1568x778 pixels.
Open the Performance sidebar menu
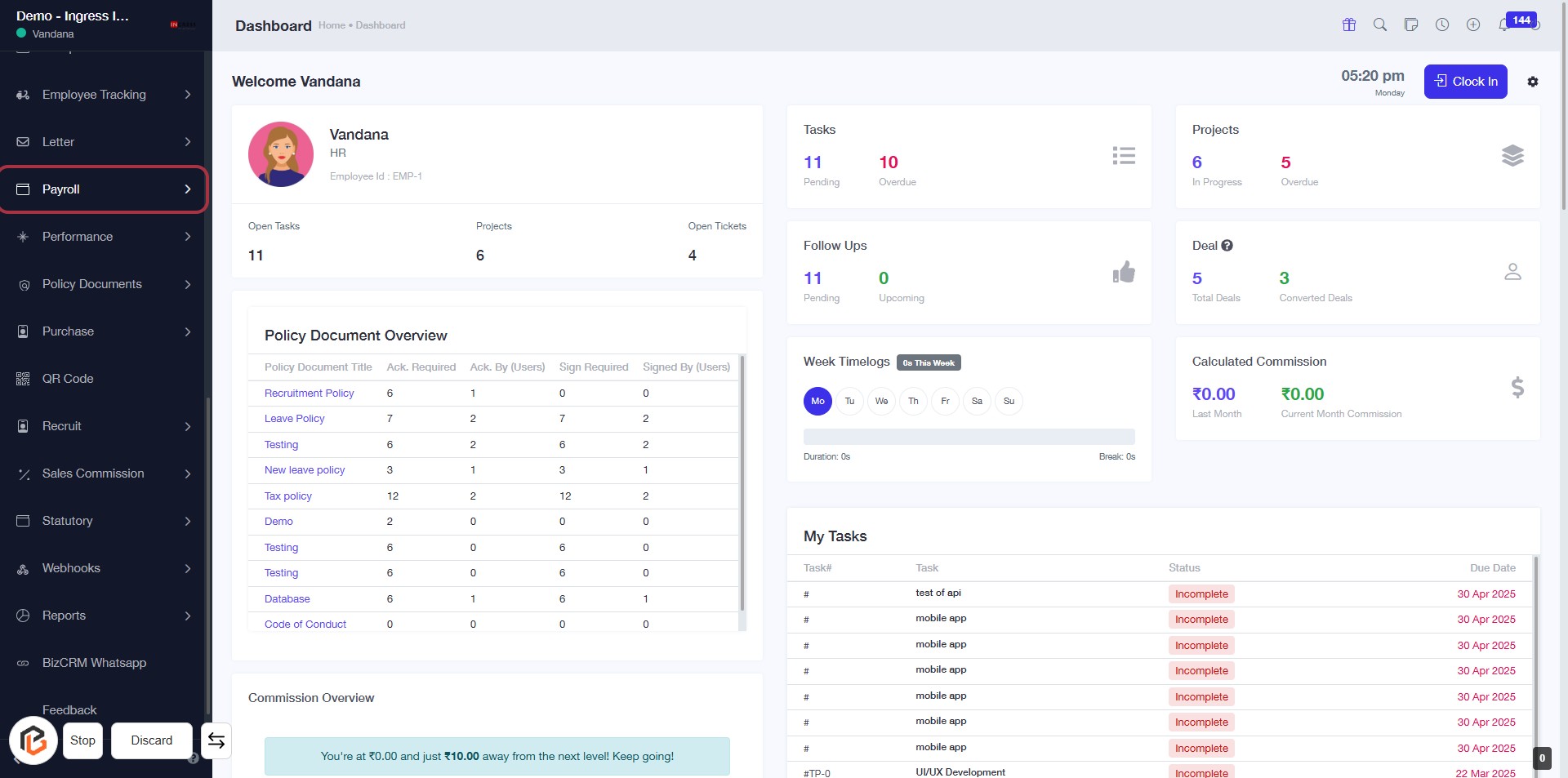103,237
